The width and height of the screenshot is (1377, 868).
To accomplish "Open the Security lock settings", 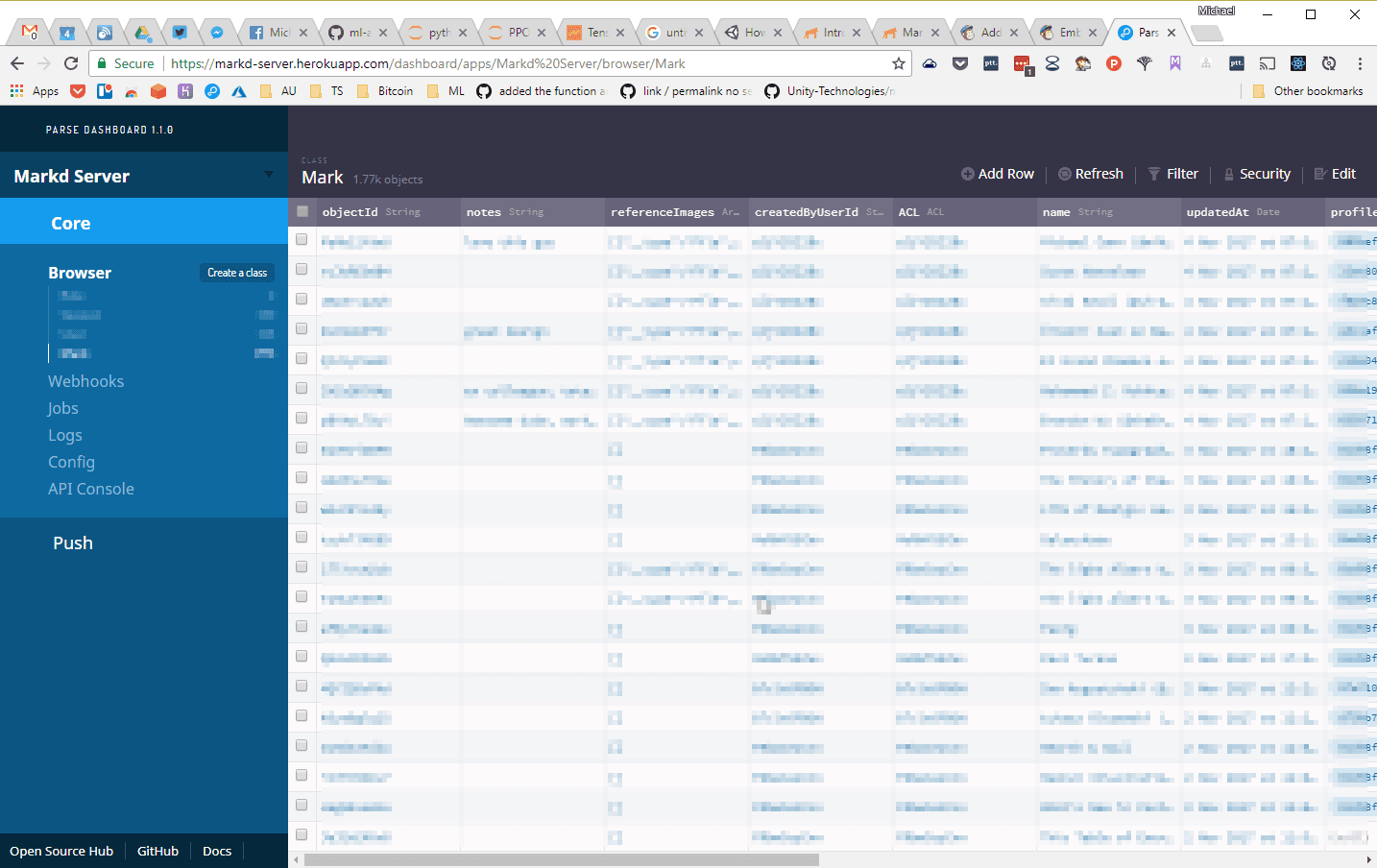I will tap(1229, 175).
